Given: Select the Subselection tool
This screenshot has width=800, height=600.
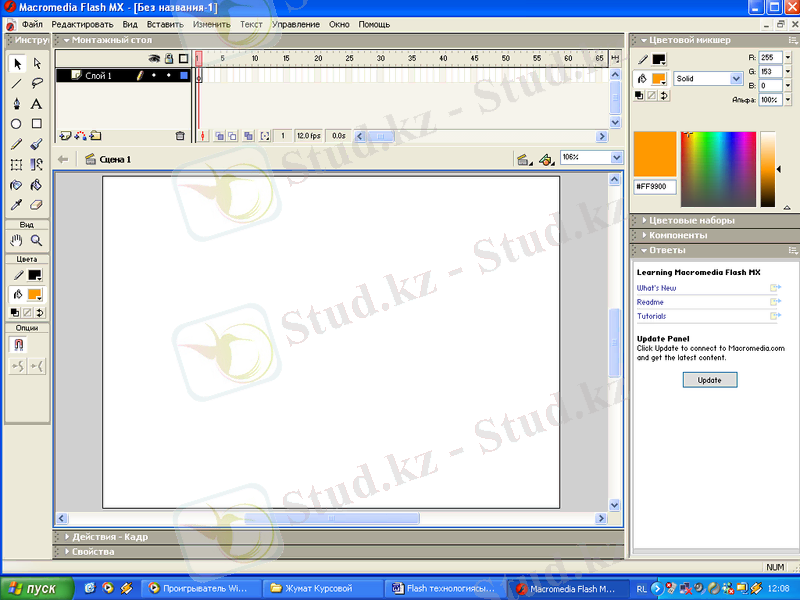Looking at the screenshot, I should tap(37, 64).
